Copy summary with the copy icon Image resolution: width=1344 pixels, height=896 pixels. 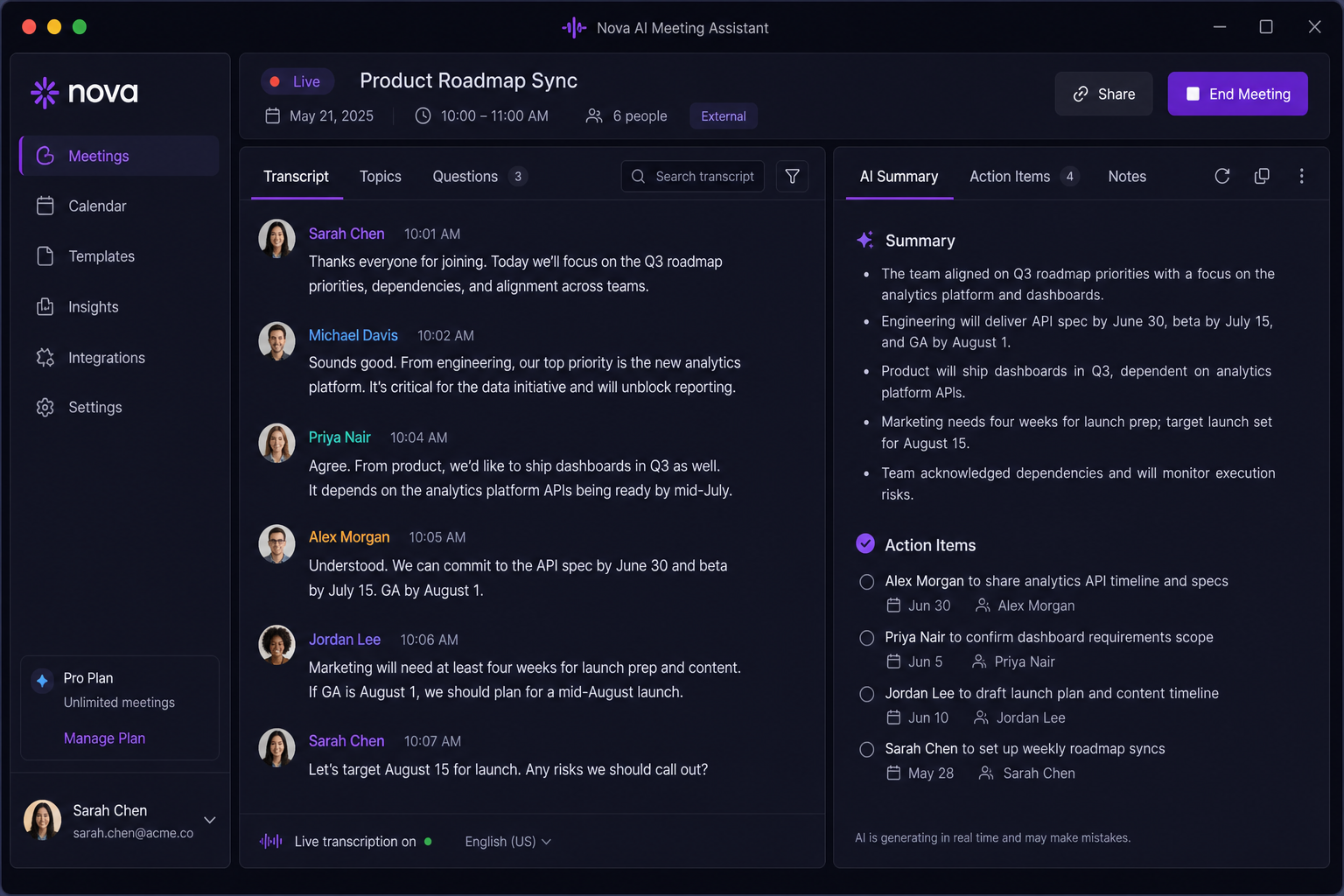[x=1262, y=176]
